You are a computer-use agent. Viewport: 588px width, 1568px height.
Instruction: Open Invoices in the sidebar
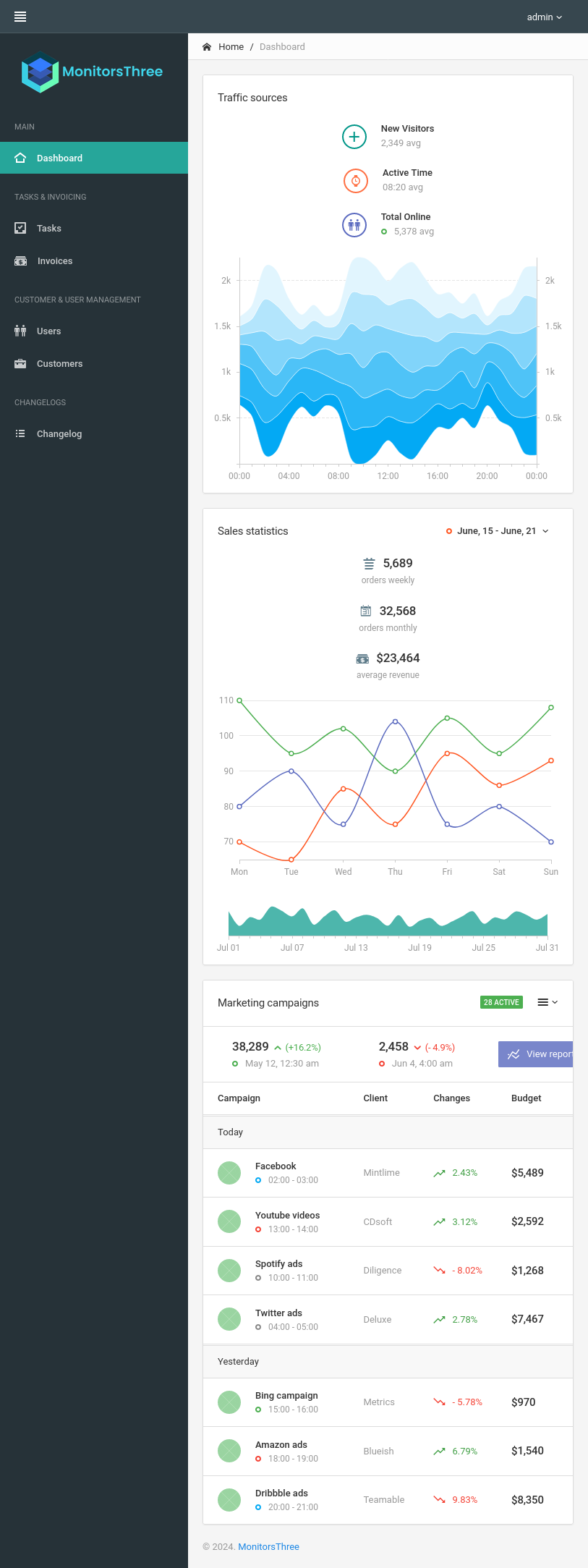(54, 261)
